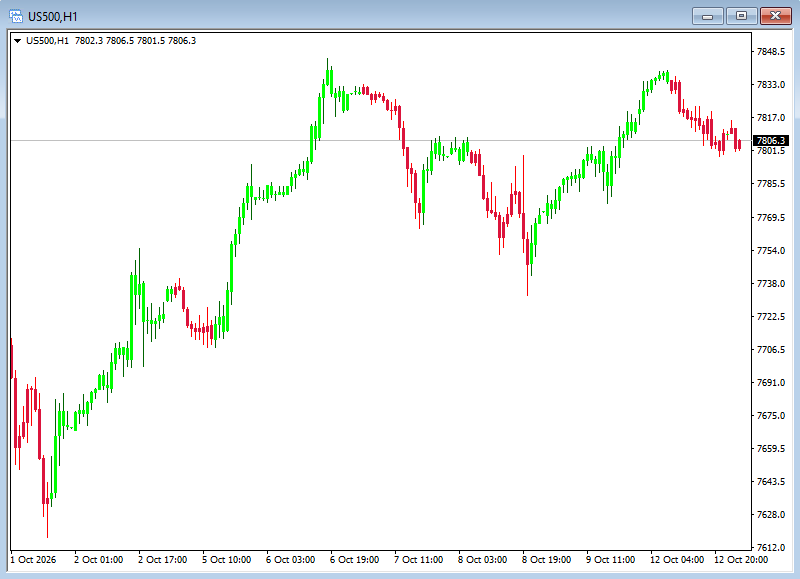Click the 2 Oct 01:00 time axis label

(x=98, y=560)
